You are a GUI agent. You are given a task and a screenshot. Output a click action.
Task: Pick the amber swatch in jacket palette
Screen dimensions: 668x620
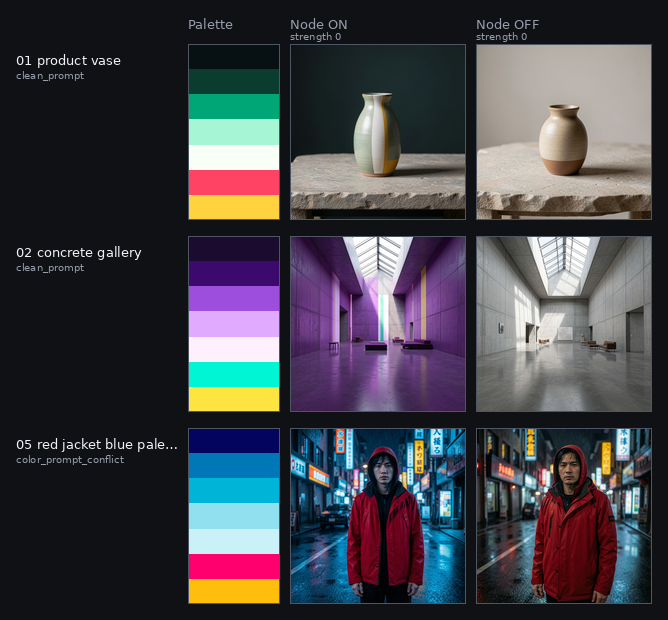234,591
